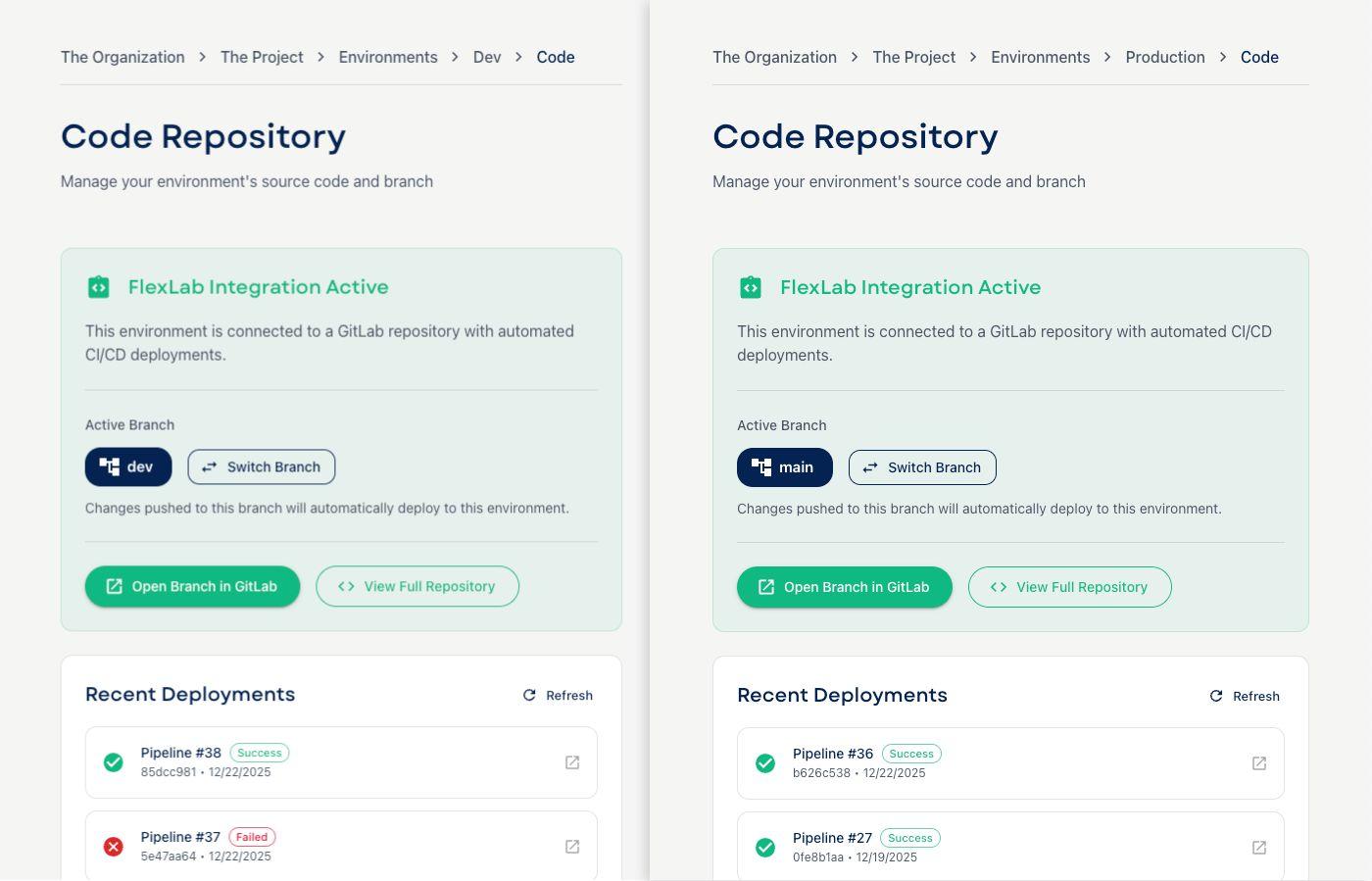Click the main active branch badge
The image size is (1372, 881).
784,467
